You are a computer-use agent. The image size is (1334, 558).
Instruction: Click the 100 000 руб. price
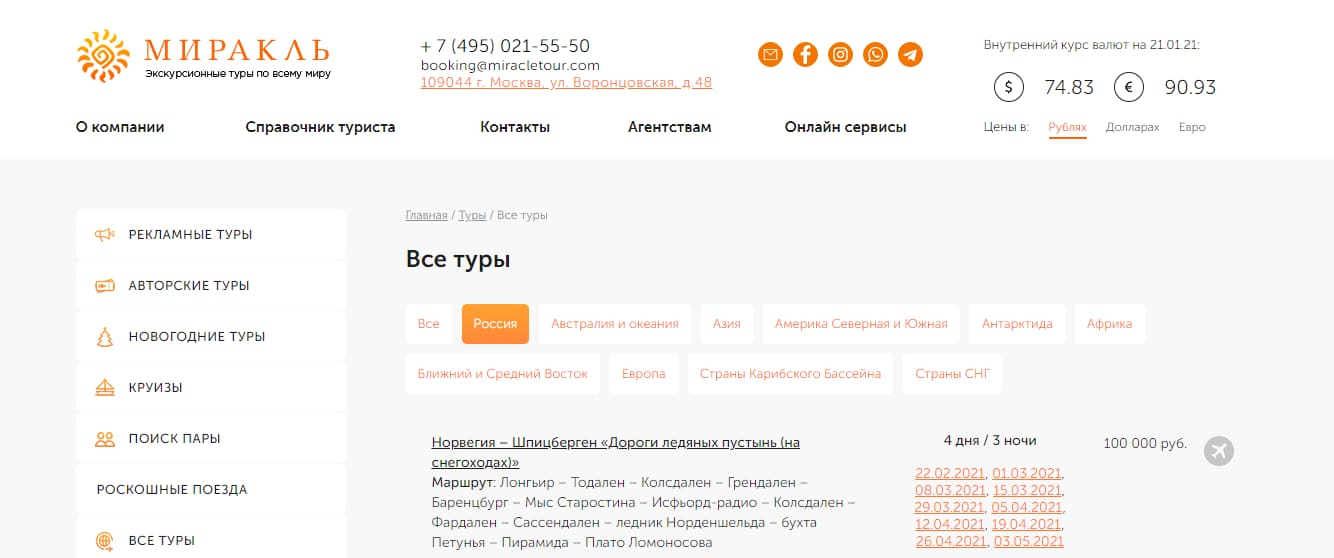tap(1145, 443)
